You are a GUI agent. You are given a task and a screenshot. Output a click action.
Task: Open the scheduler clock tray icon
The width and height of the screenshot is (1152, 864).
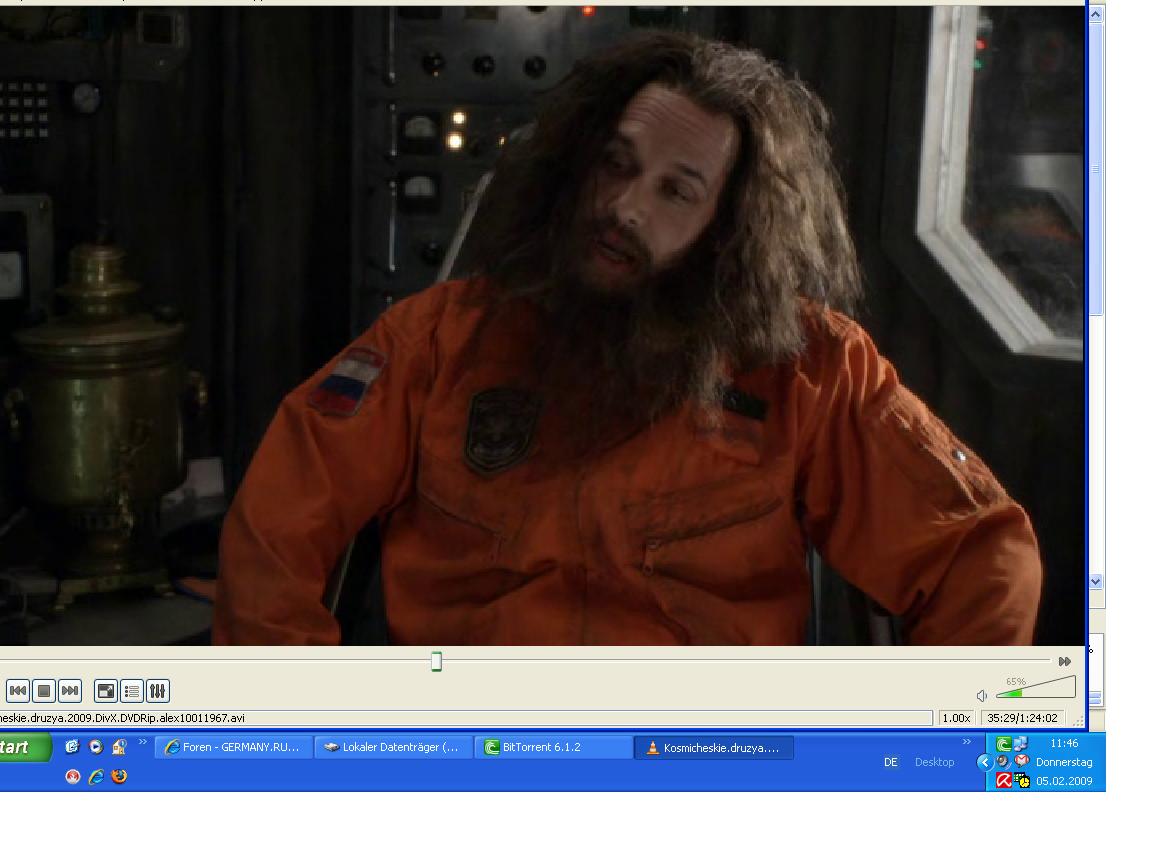click(1022, 780)
